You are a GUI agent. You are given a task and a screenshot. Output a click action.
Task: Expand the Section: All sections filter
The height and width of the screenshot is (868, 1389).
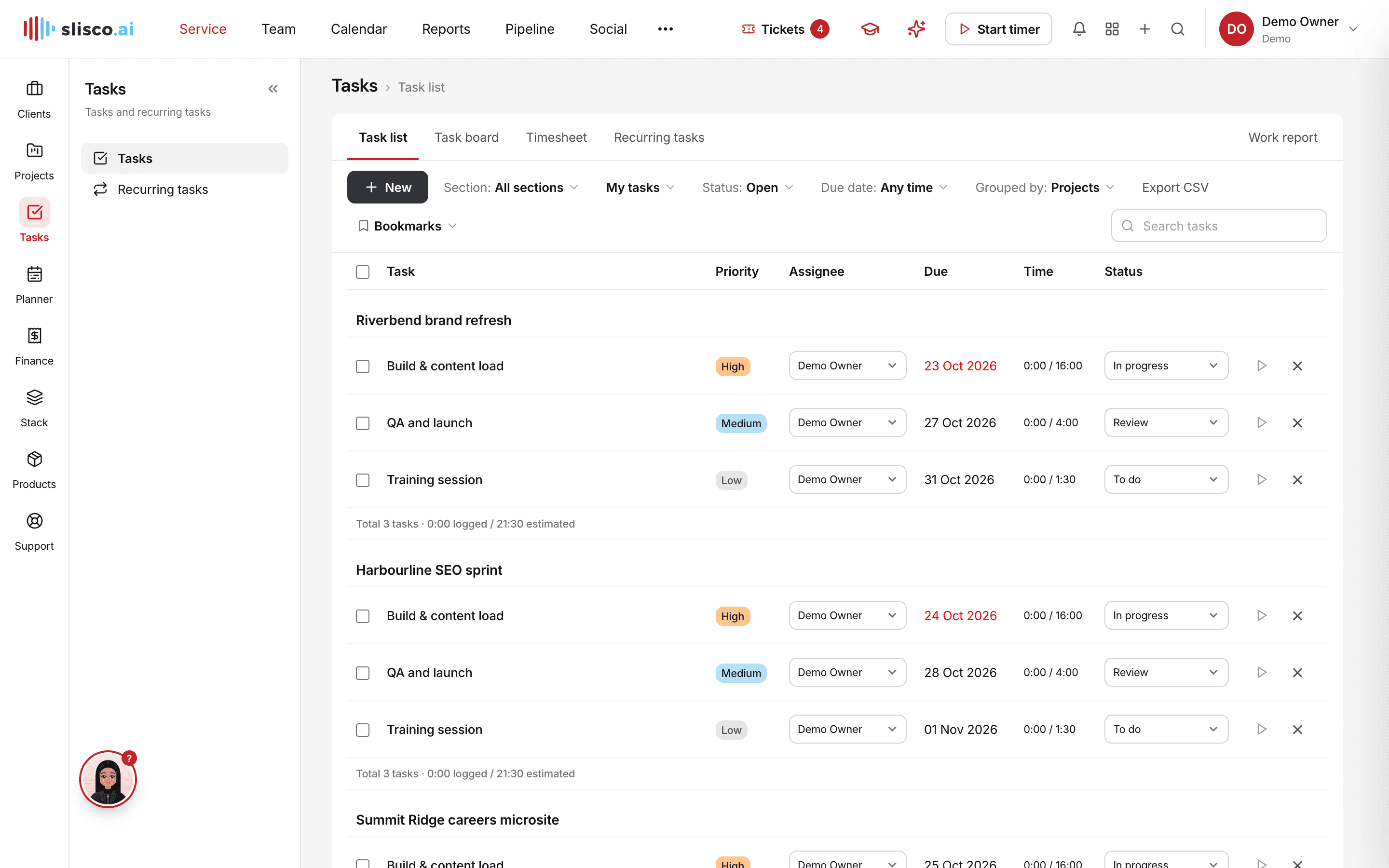(x=511, y=188)
